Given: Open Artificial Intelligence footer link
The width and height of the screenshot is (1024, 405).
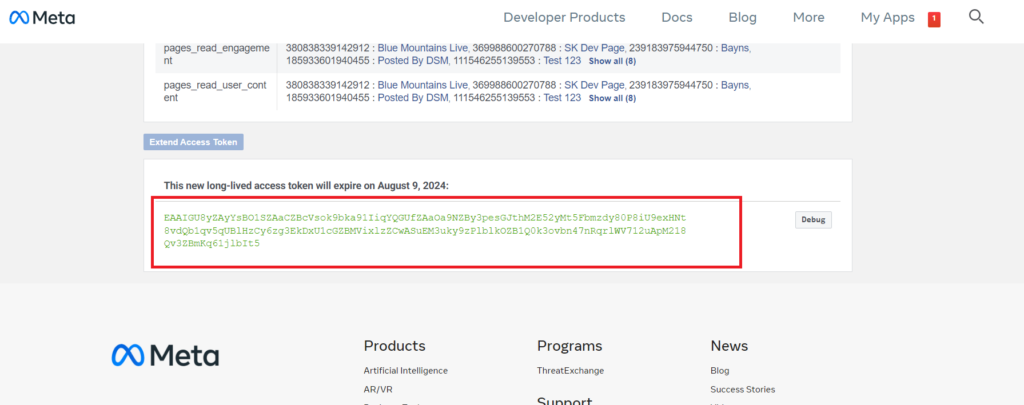Looking at the screenshot, I should (x=406, y=370).
